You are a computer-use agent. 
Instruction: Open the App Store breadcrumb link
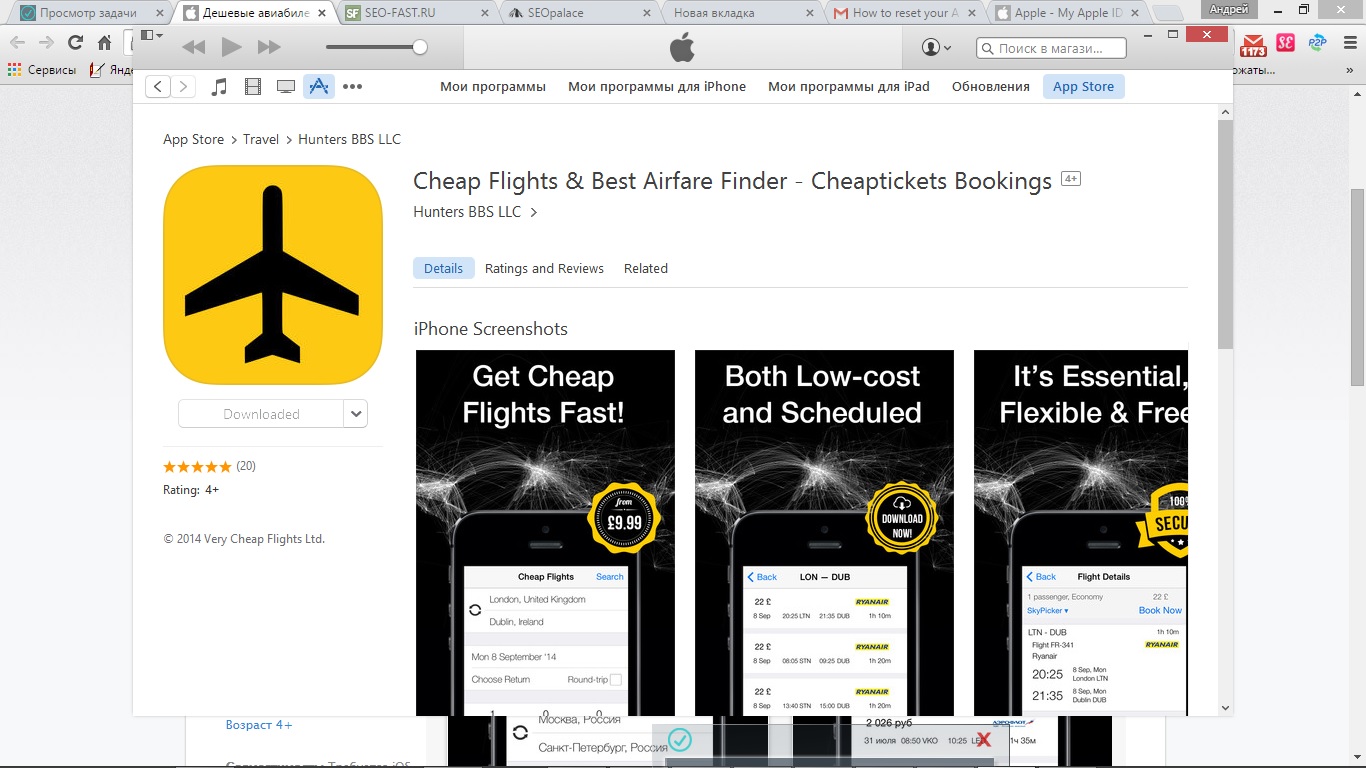coord(193,139)
